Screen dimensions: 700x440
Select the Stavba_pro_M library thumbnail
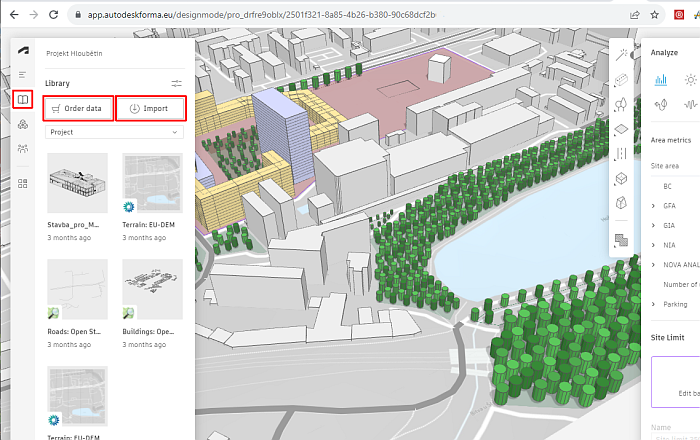click(x=77, y=184)
